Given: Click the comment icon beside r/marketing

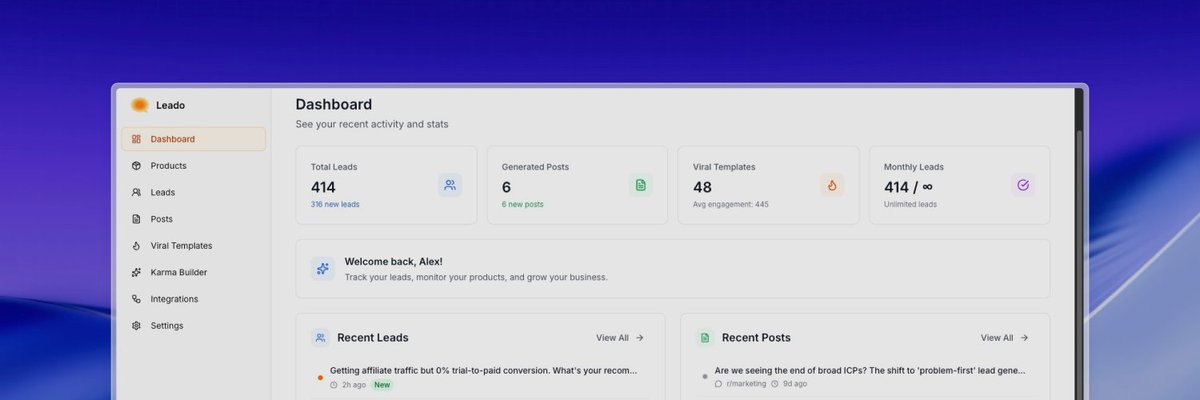Looking at the screenshot, I should (718, 384).
